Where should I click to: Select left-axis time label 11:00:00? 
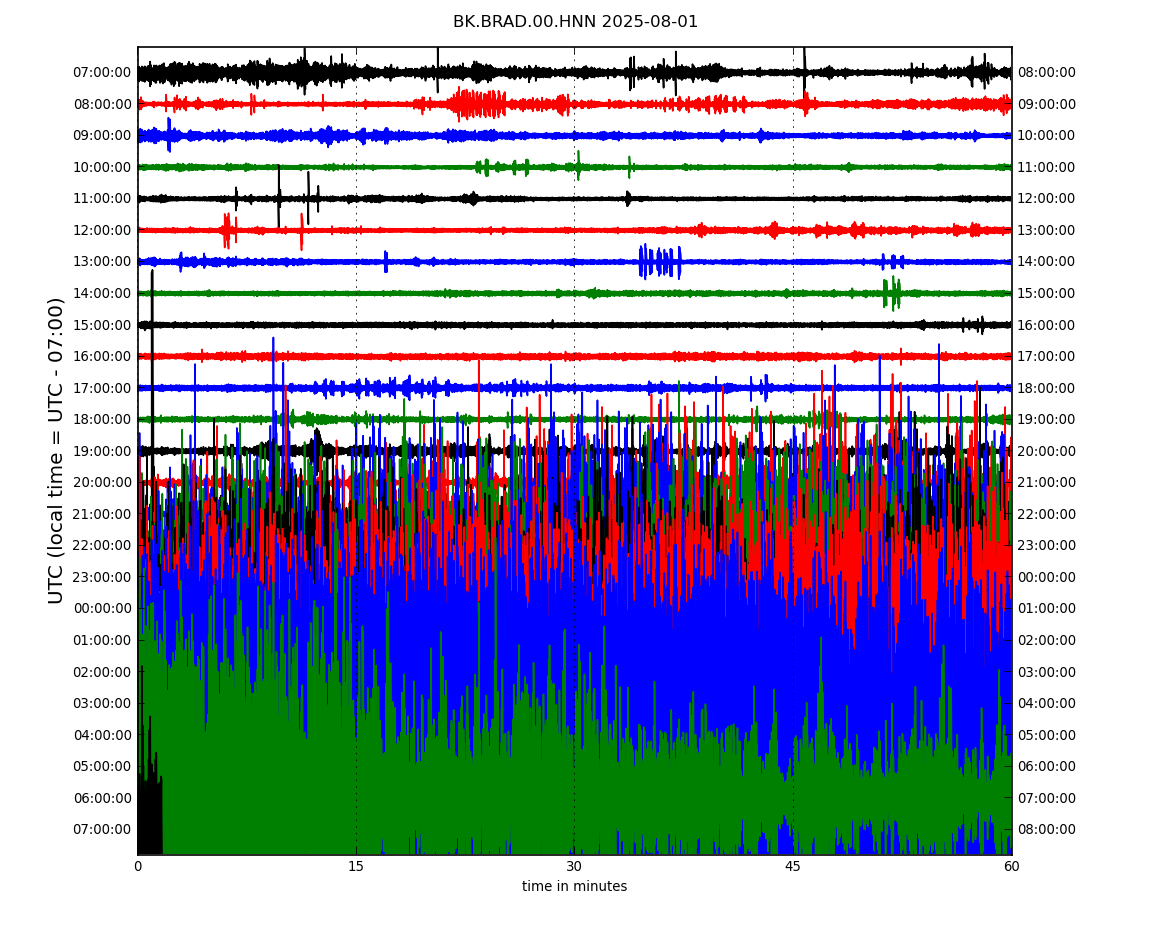pyautogui.click(x=102, y=199)
